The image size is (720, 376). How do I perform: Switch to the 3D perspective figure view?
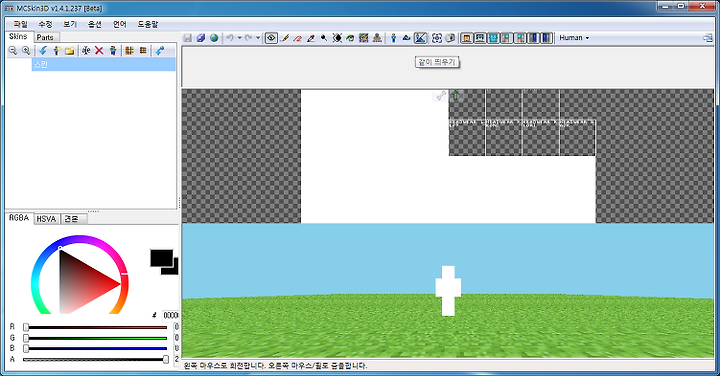point(394,38)
